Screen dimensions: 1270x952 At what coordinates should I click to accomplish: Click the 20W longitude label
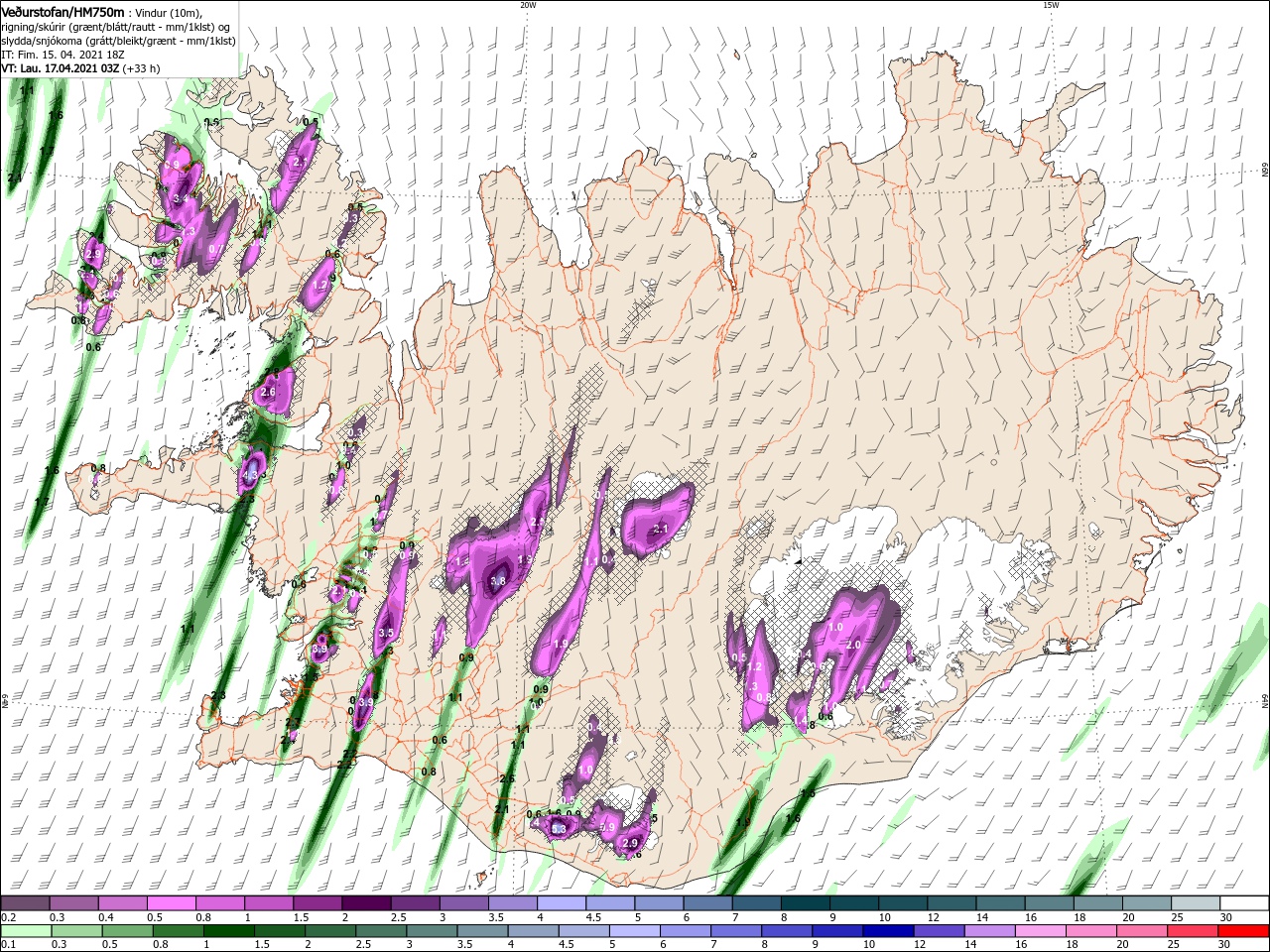pos(528,5)
